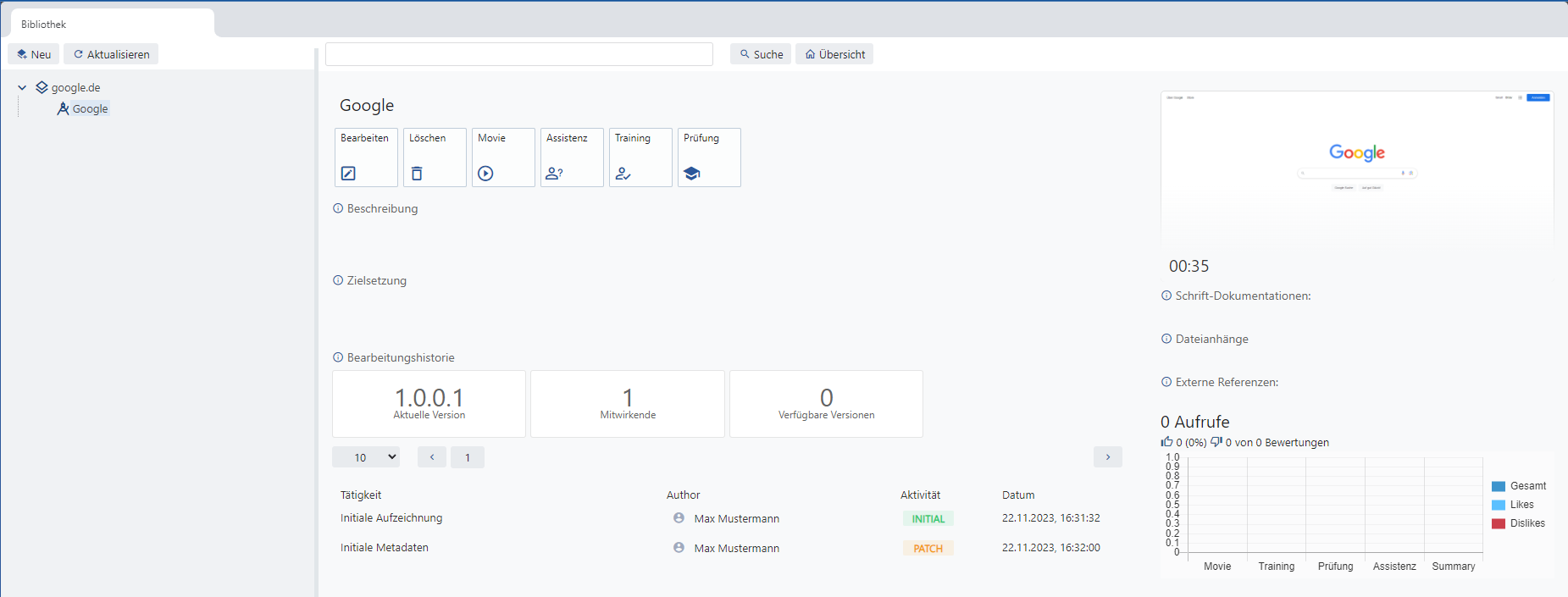Click the Assistenz label on chart axis

[x=1394, y=567]
